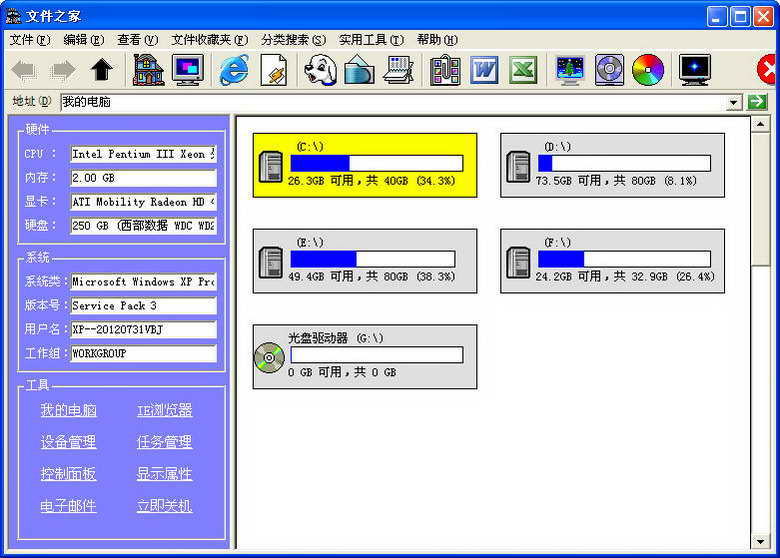Click the scrollbar down arrow
Viewport: 780px width, 558px height.
click(761, 541)
